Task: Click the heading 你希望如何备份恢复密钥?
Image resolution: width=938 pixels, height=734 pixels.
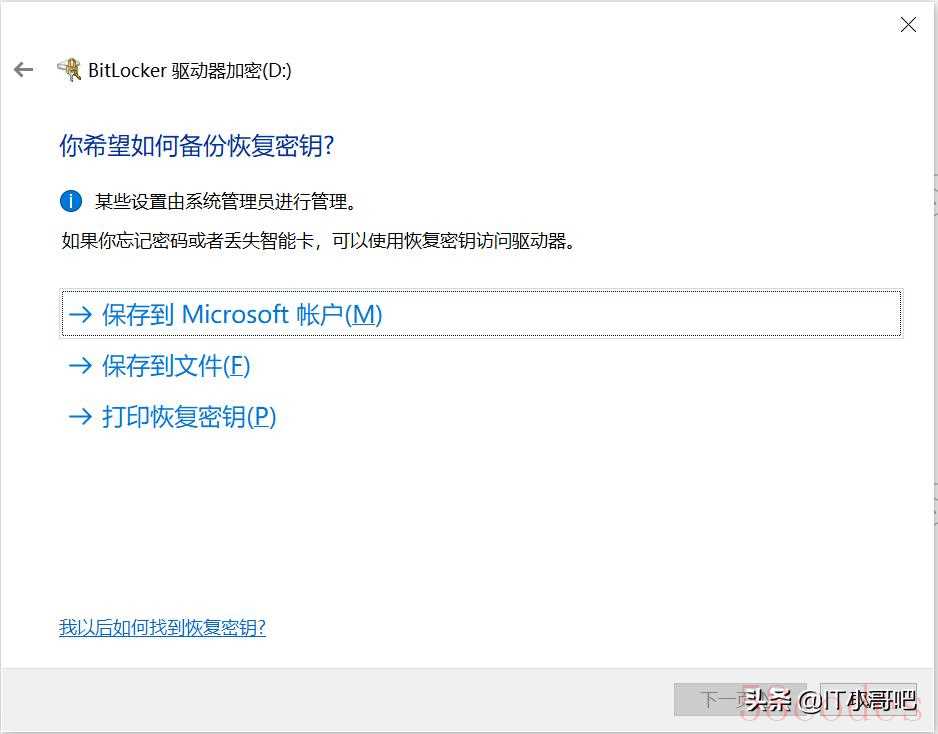Action: pos(196,145)
